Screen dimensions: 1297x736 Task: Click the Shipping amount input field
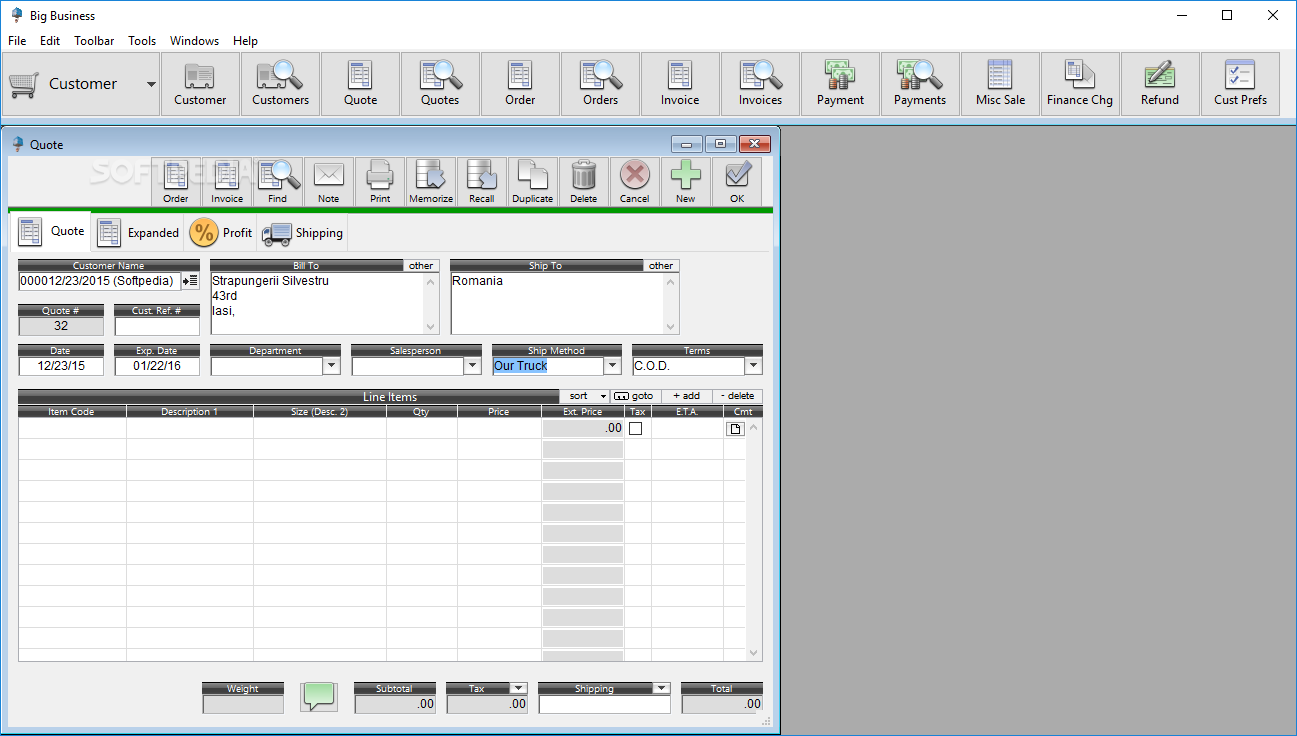coord(605,704)
